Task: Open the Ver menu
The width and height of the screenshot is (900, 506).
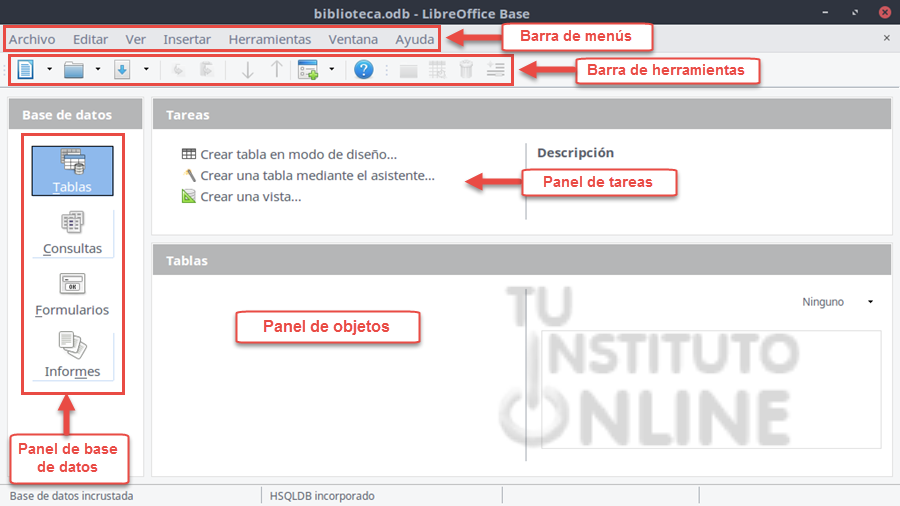Action: [135, 40]
